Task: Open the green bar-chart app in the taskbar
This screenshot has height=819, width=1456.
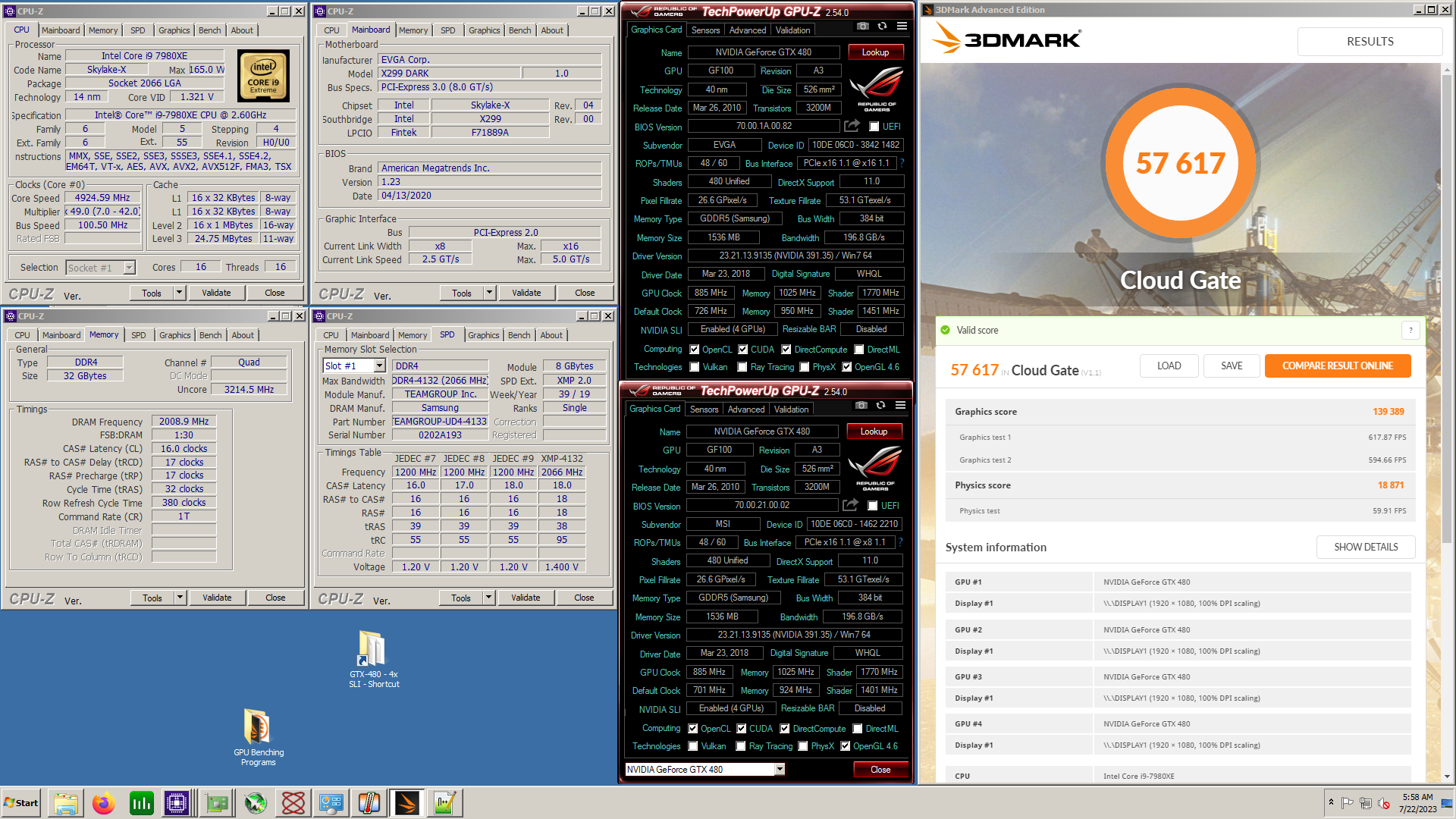Action: click(x=142, y=803)
